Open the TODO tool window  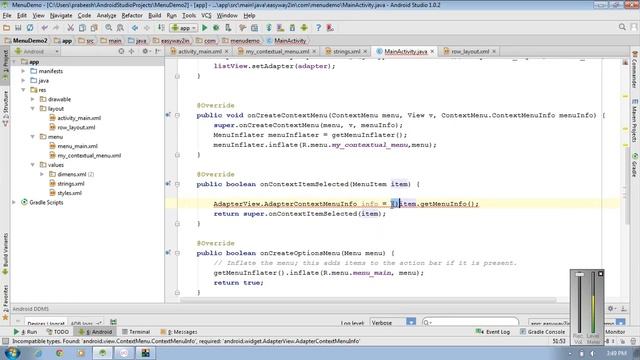58,332
